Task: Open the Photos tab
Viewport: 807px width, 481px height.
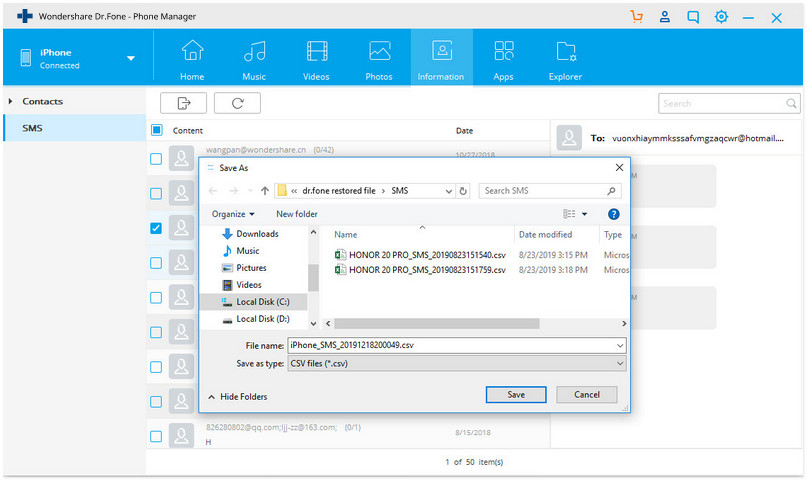Action: pos(379,60)
